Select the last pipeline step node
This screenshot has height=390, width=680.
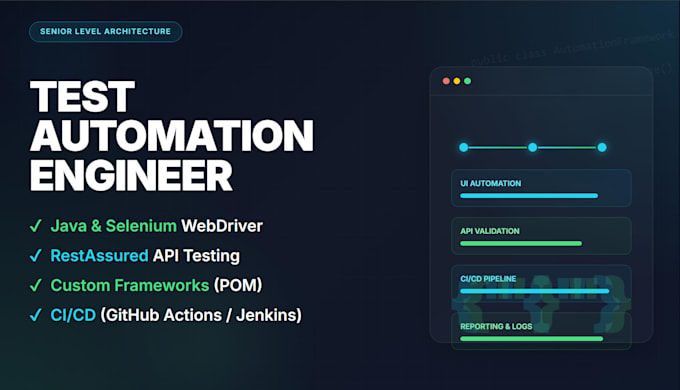(602, 147)
